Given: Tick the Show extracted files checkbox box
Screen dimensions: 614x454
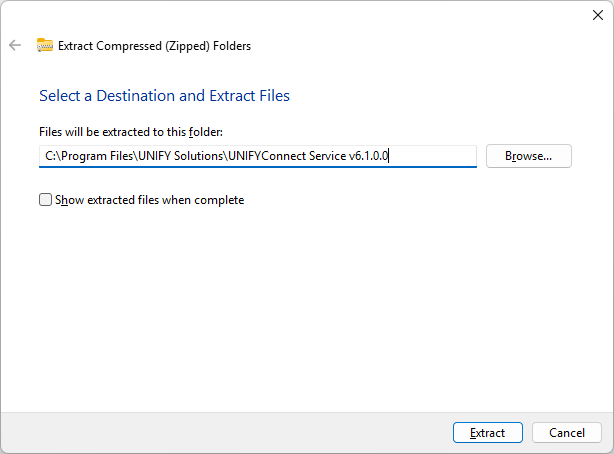Looking at the screenshot, I should coord(45,200).
